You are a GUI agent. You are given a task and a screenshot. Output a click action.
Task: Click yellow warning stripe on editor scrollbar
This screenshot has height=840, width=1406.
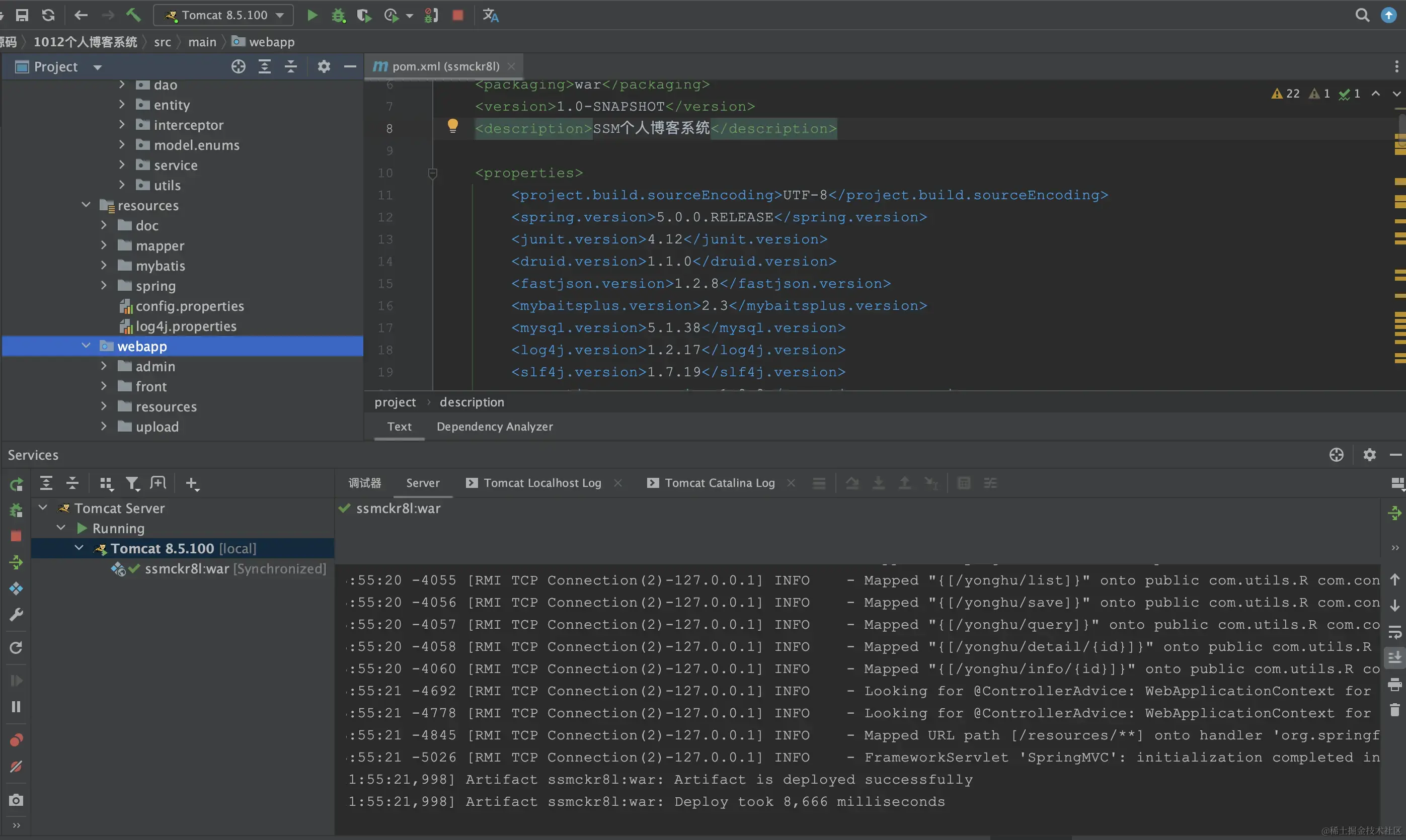(x=1400, y=182)
